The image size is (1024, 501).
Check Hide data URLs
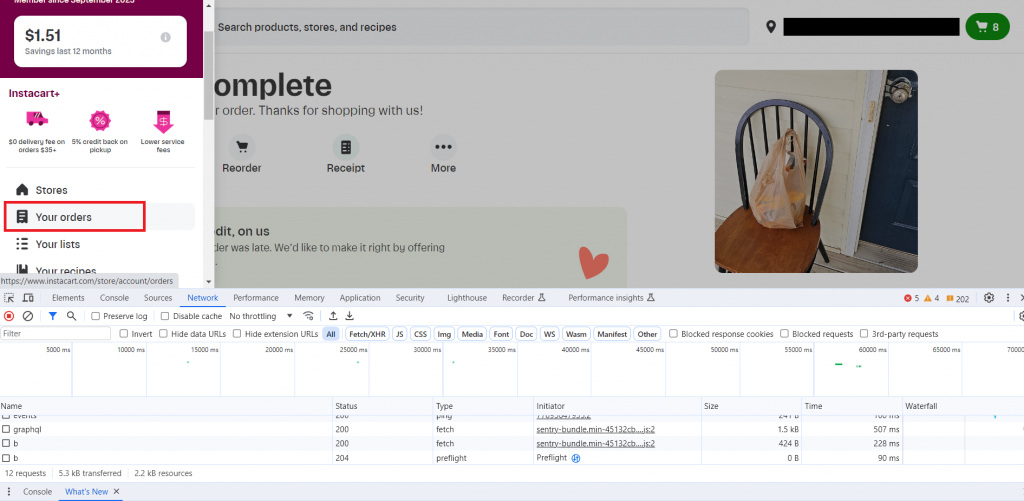point(163,334)
